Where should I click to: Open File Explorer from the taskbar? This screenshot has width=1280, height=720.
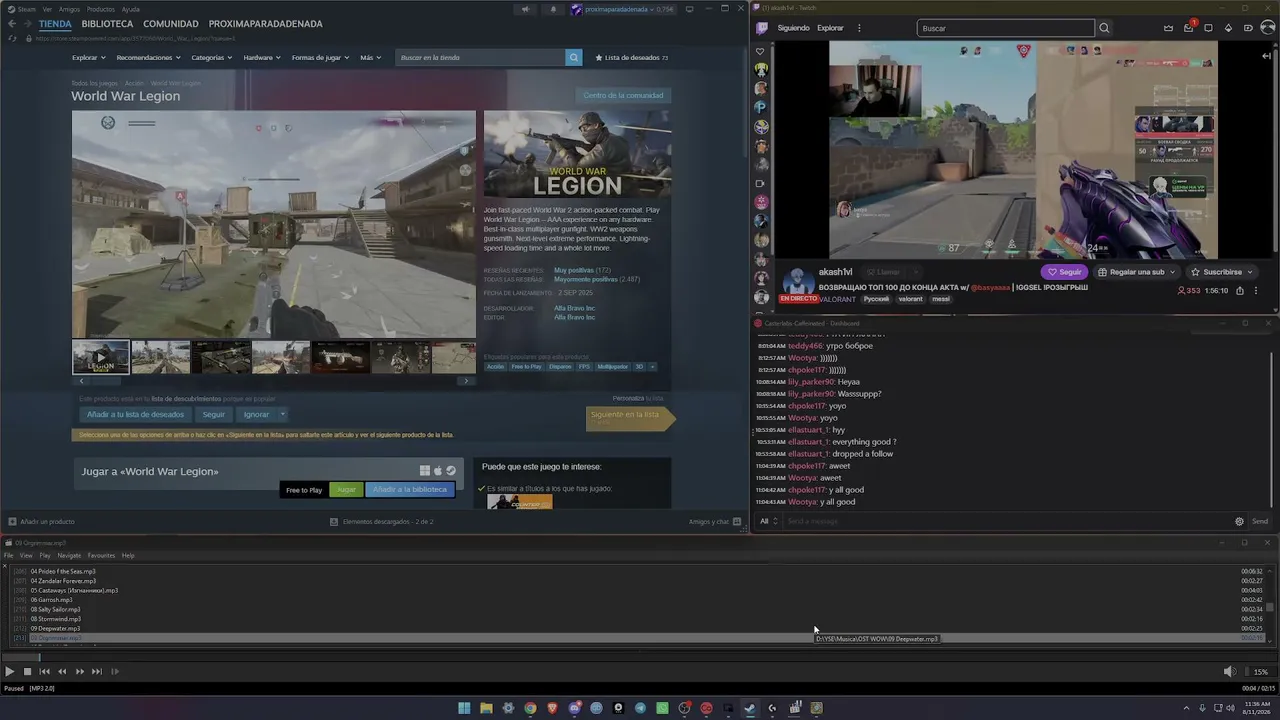[x=486, y=708]
